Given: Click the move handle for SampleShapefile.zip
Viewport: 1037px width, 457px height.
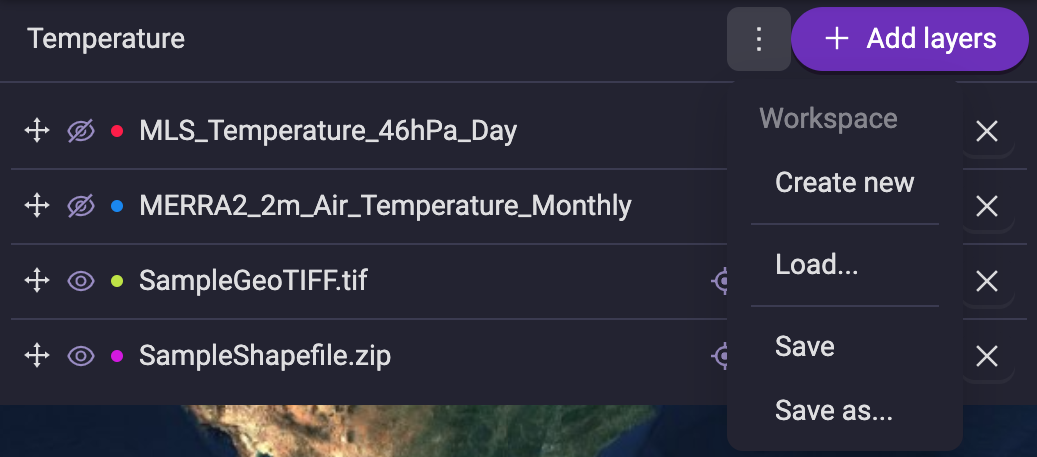Looking at the screenshot, I should [x=36, y=356].
